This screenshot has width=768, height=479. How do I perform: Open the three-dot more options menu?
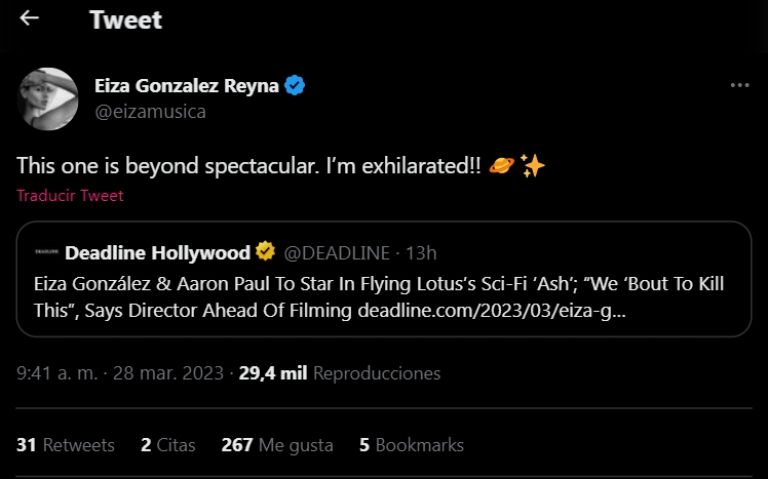[x=739, y=86]
